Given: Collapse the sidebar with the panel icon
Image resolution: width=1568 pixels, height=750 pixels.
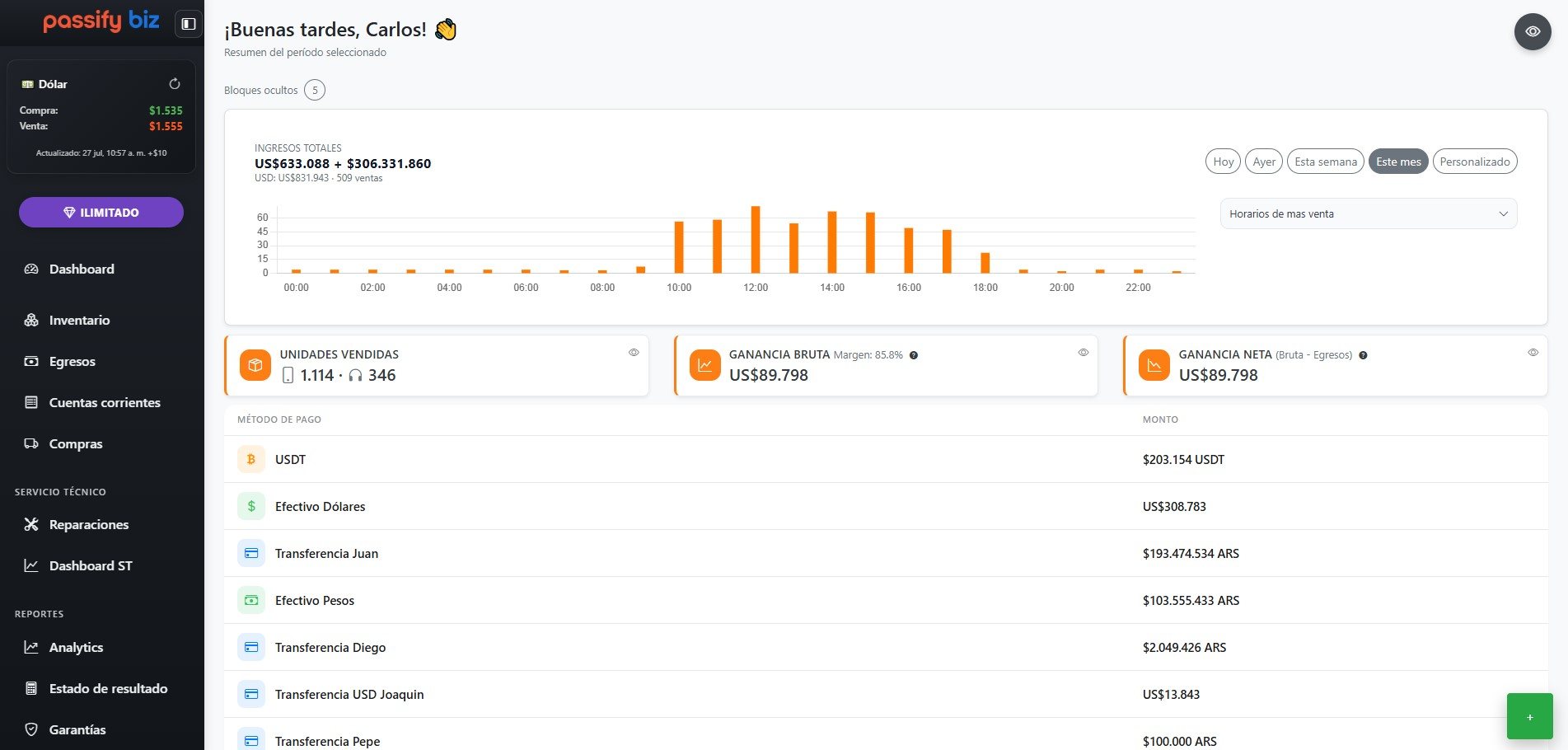Looking at the screenshot, I should 189,24.
